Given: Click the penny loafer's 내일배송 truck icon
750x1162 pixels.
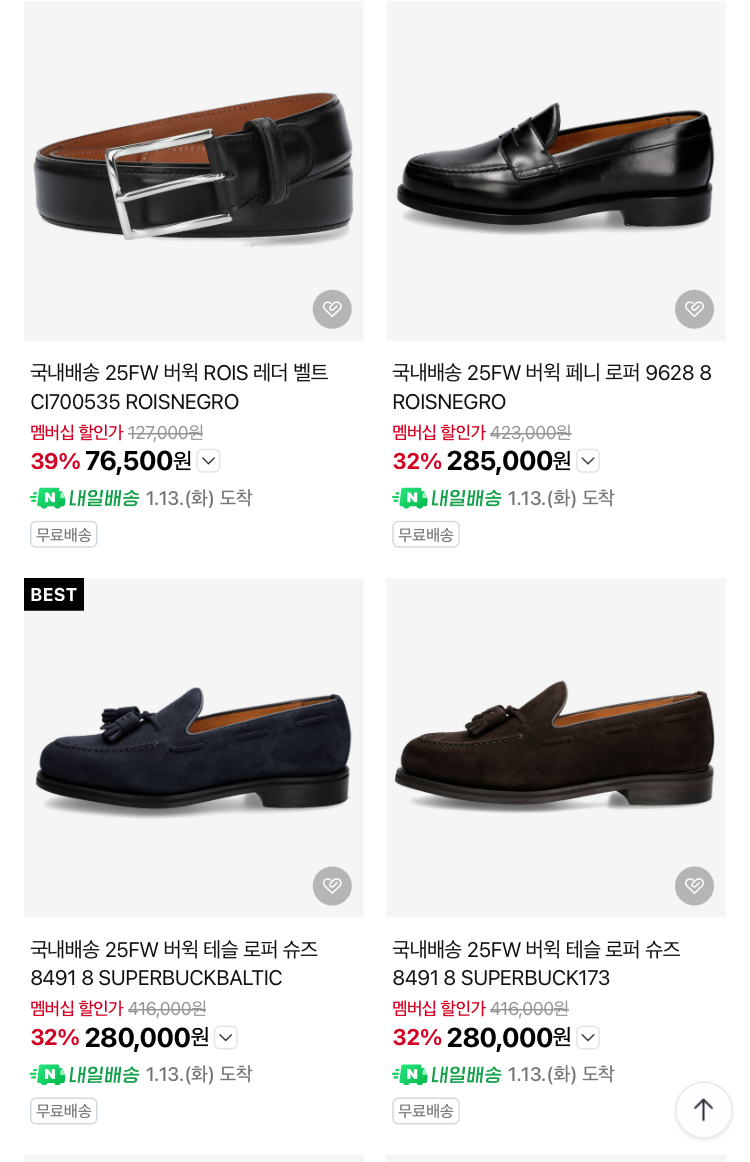Looking at the screenshot, I should tap(410, 498).
